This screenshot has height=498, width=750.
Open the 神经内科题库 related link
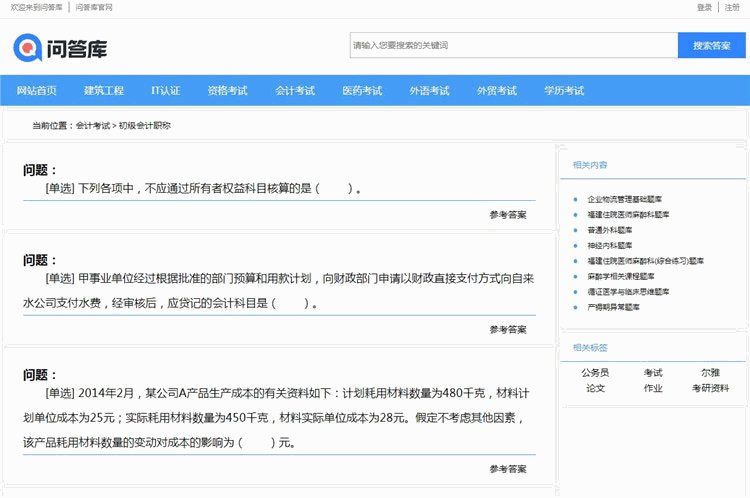point(610,245)
